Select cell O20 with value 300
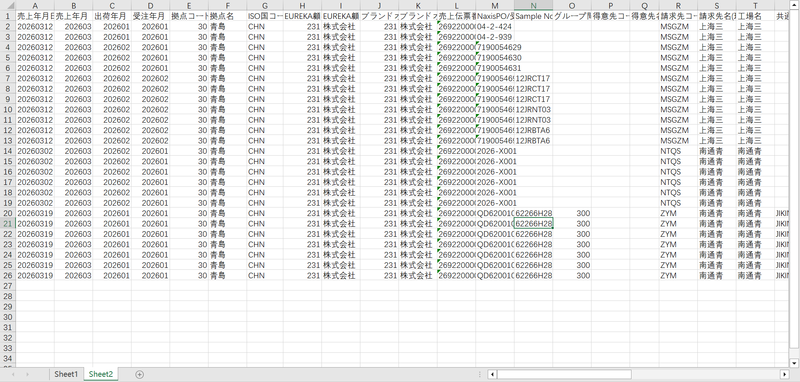 pos(572,213)
